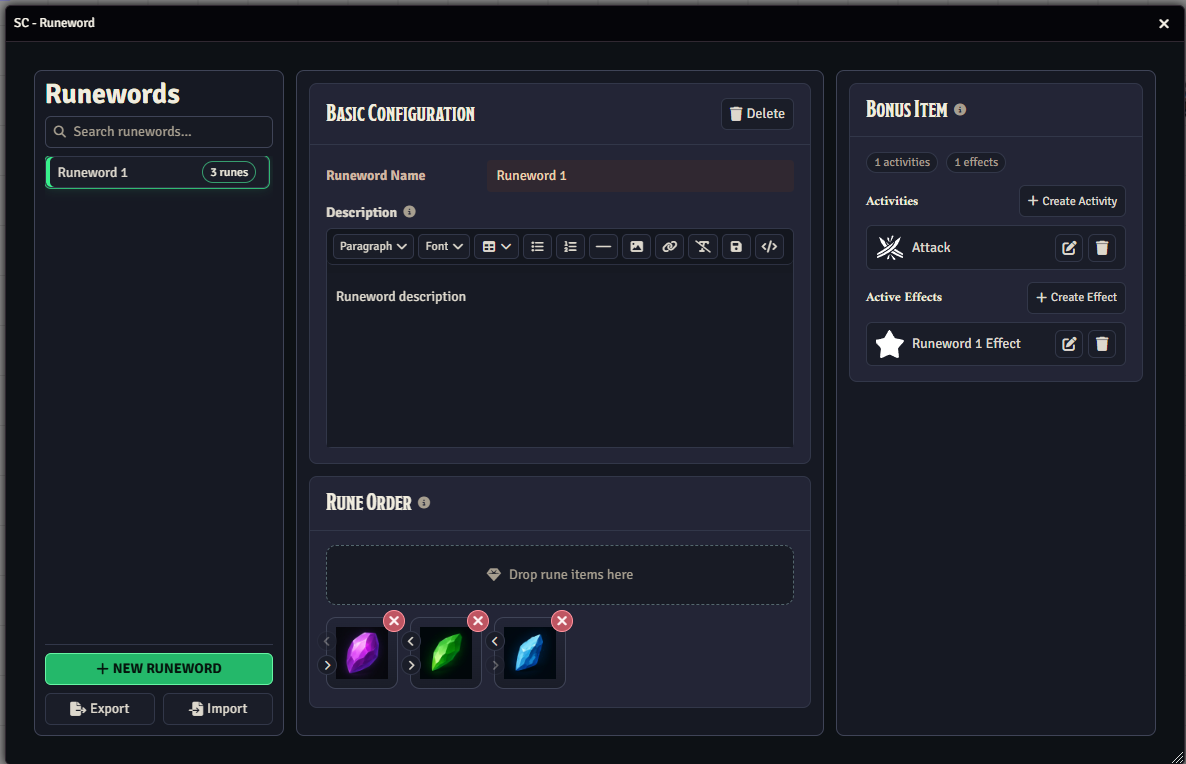
Task: Create a new runeword
Action: click(159, 669)
